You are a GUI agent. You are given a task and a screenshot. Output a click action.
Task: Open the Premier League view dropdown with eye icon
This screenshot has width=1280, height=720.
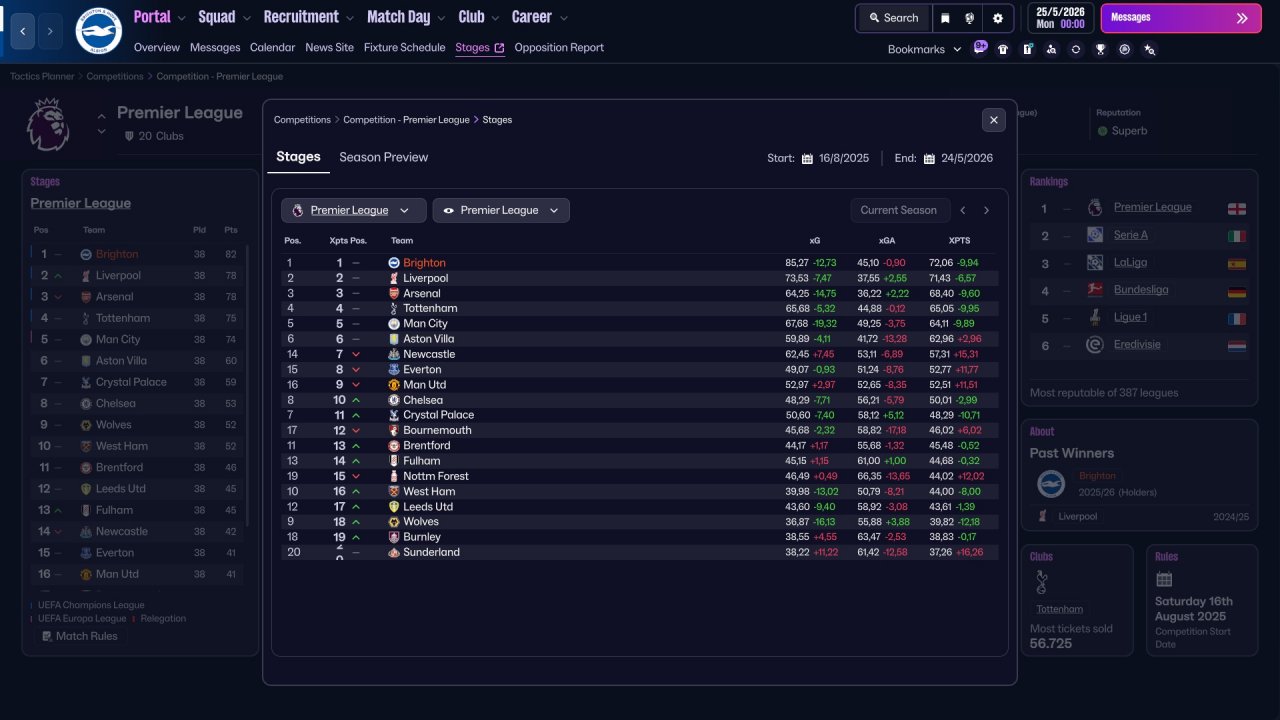501,210
